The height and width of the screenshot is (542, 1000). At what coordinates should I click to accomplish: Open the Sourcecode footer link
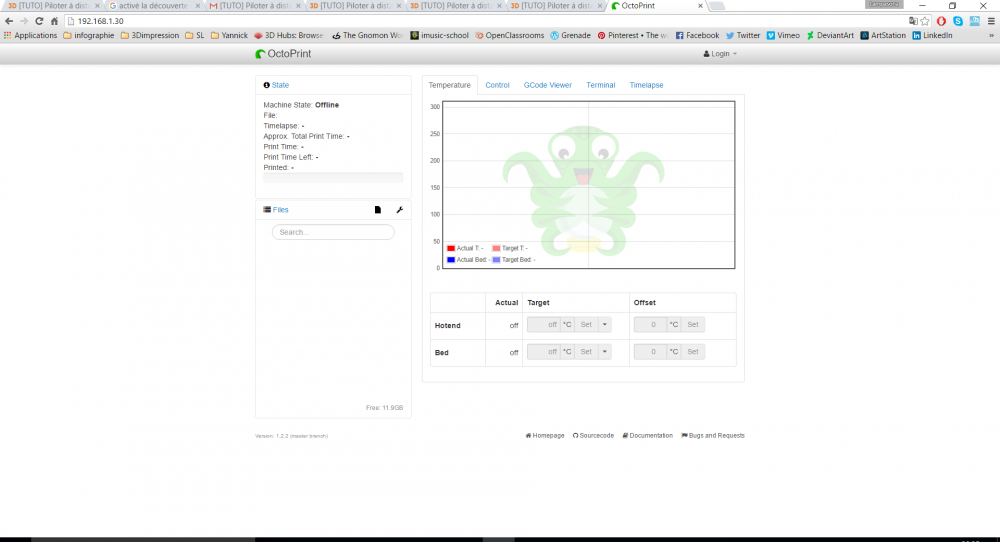[593, 436]
